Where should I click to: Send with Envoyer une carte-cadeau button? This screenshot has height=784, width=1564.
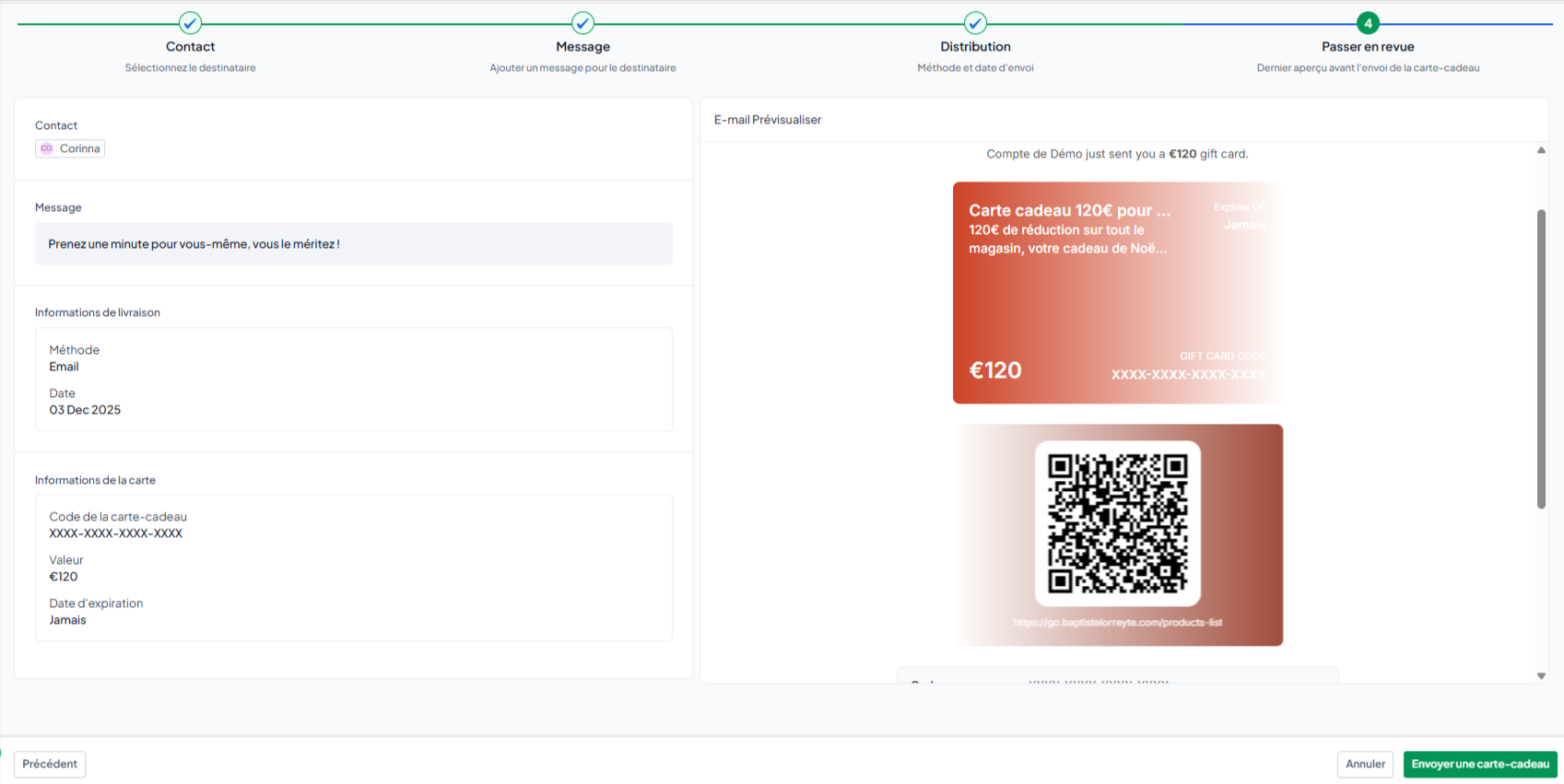(x=1480, y=765)
